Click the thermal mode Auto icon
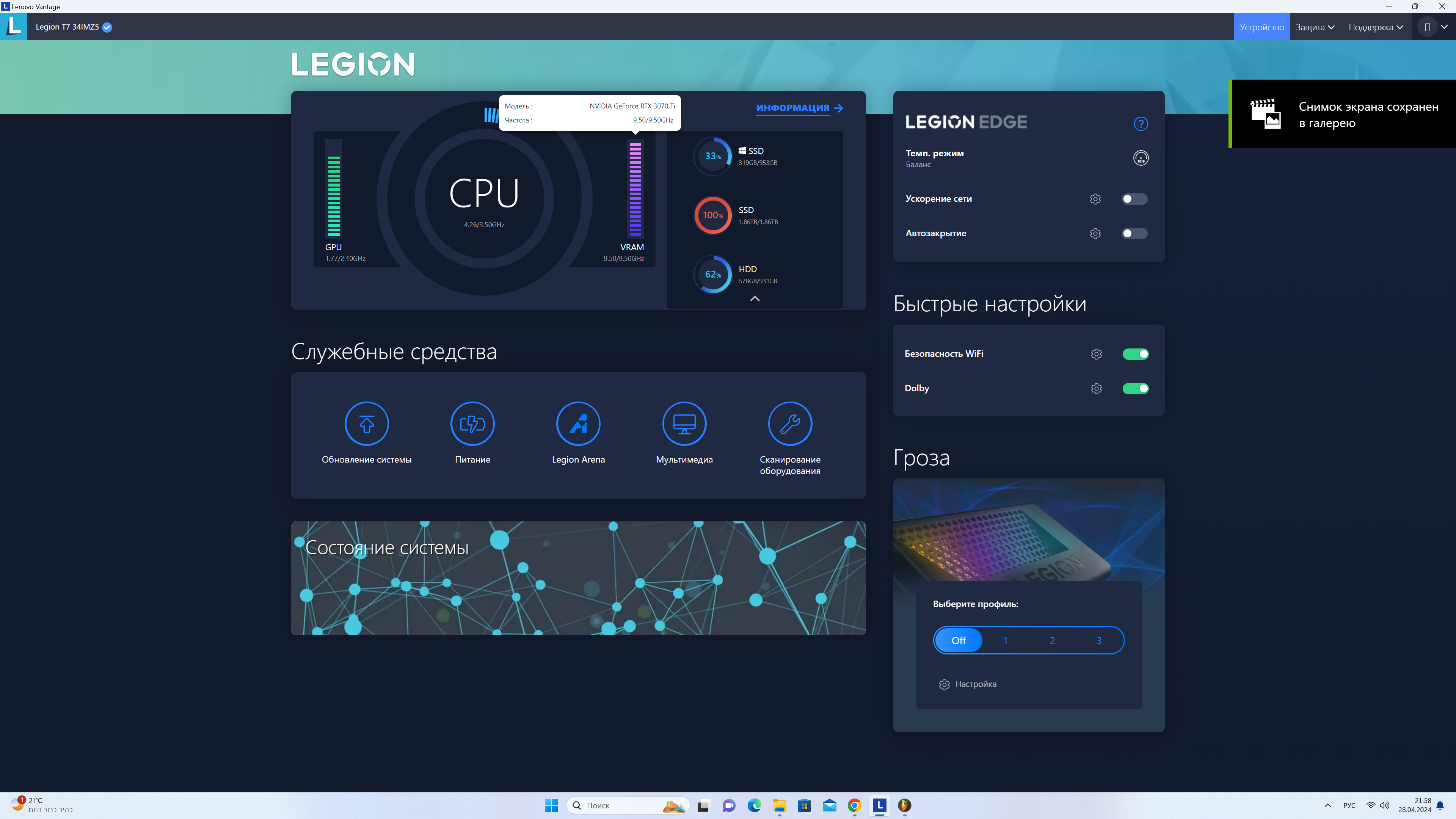The image size is (1456, 819). (x=1141, y=158)
